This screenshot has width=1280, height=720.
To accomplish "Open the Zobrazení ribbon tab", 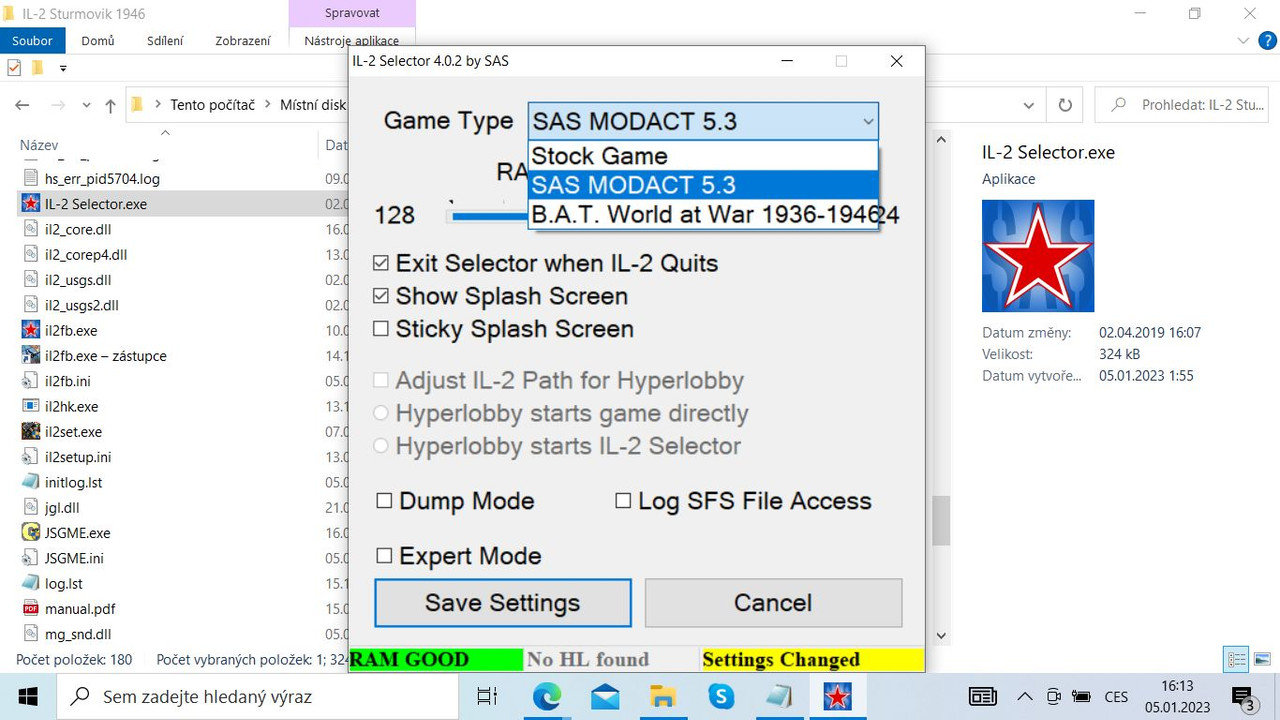I will point(243,41).
